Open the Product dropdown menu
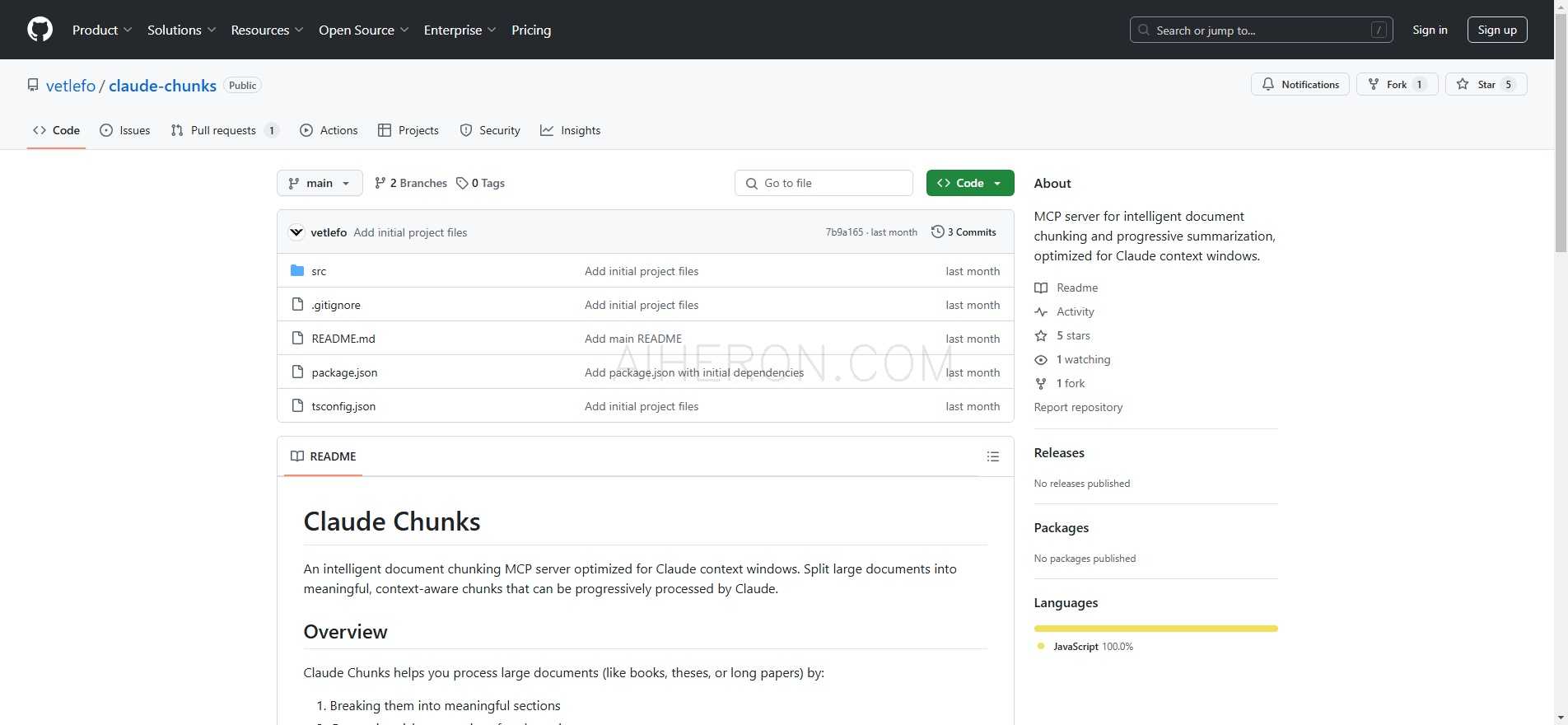This screenshot has height=725, width=1568. 101,30
